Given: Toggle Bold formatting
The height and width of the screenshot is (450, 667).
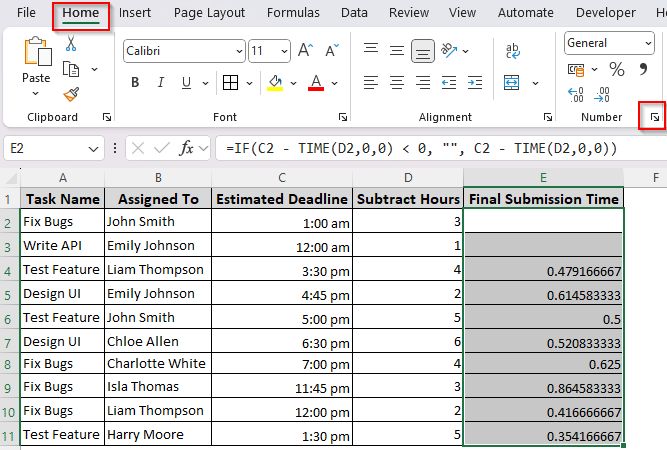Looking at the screenshot, I should (x=135, y=83).
